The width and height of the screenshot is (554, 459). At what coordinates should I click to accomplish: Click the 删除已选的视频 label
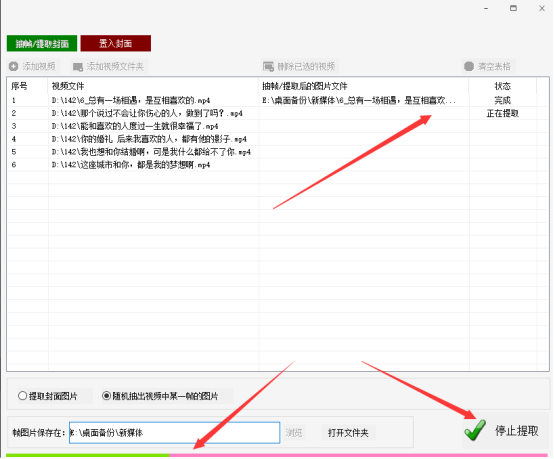click(x=306, y=66)
